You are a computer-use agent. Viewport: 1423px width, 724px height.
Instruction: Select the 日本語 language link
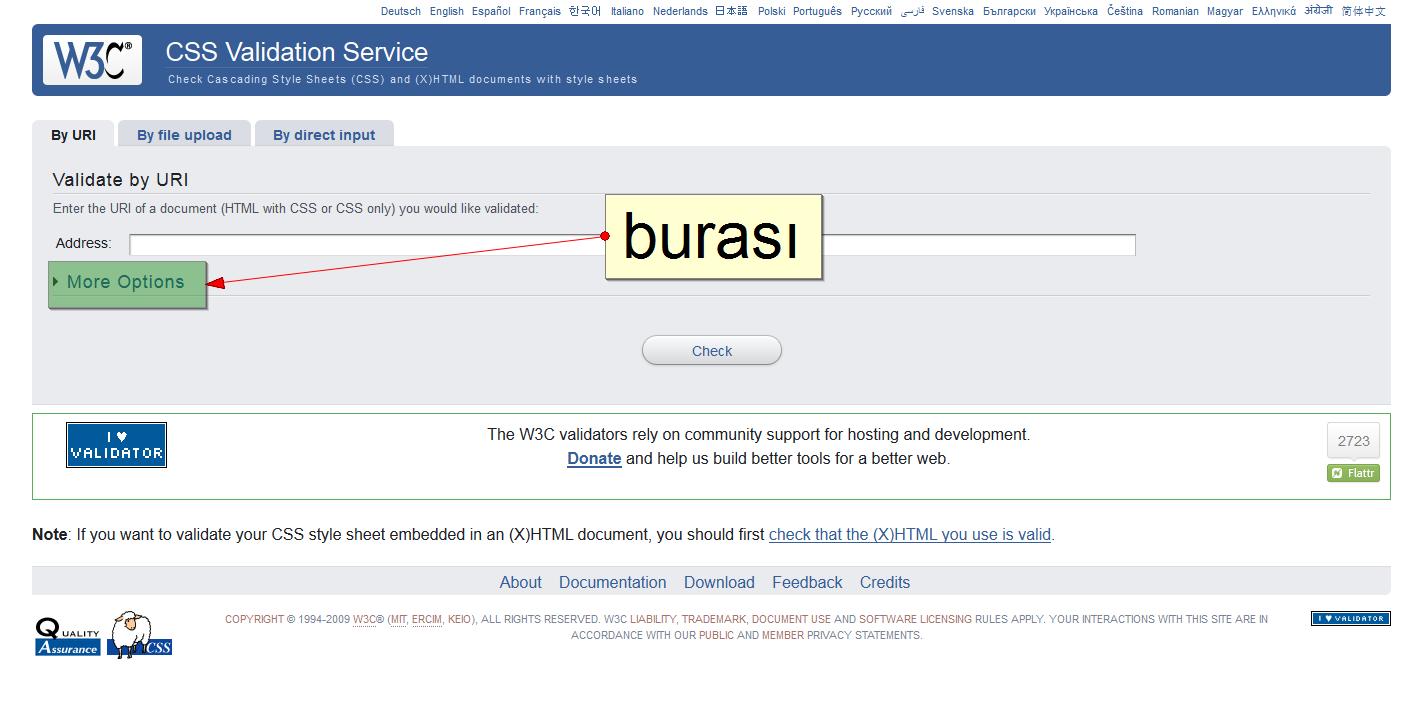pos(731,12)
